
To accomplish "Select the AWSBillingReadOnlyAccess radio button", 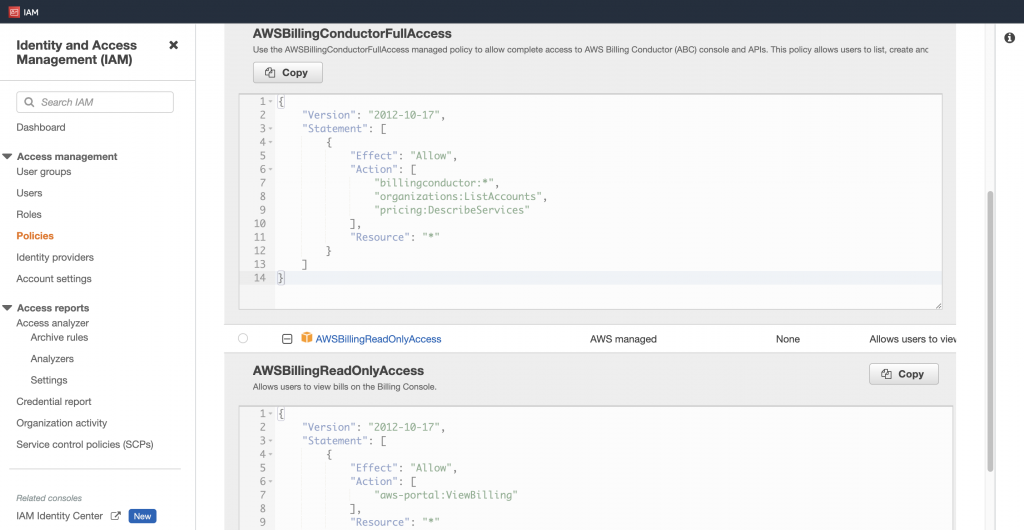I will [x=243, y=339].
